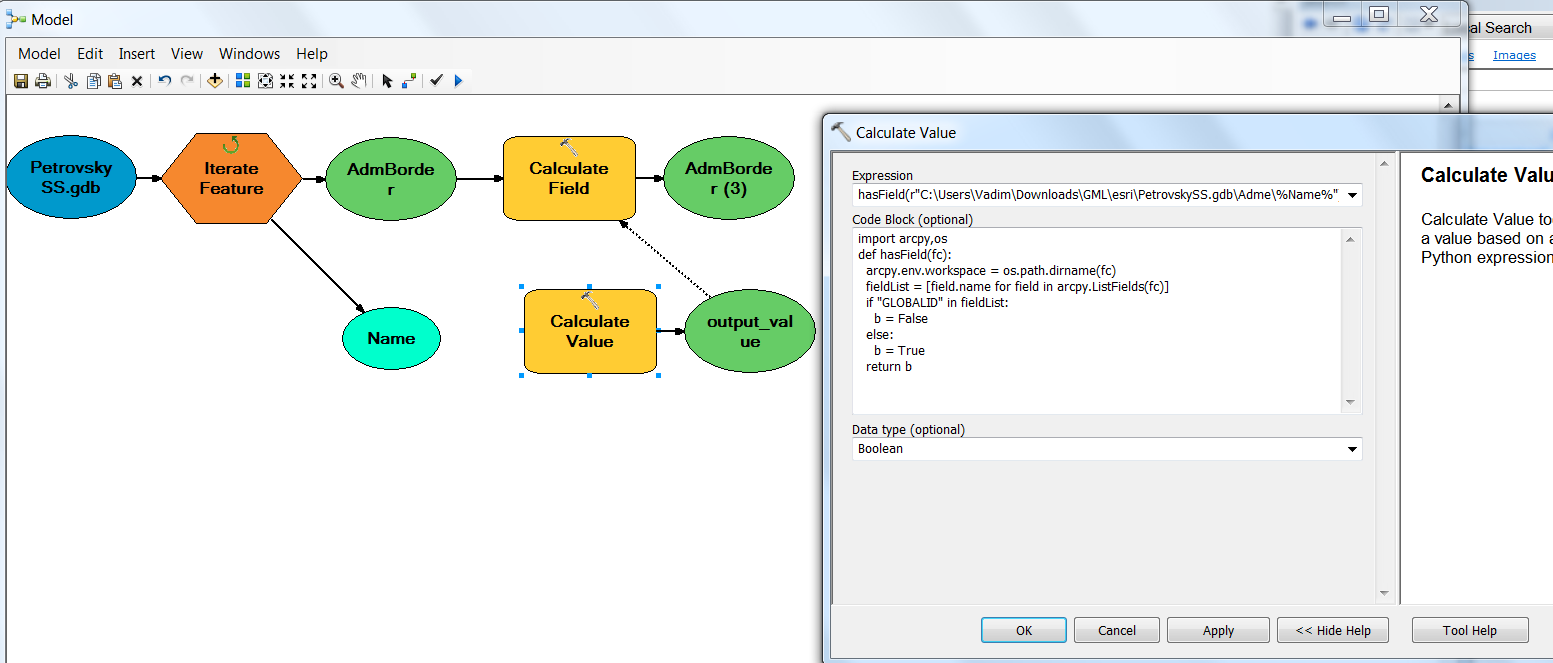Select the Calculate Field tool element
1553x663 pixels.
[x=569, y=178]
